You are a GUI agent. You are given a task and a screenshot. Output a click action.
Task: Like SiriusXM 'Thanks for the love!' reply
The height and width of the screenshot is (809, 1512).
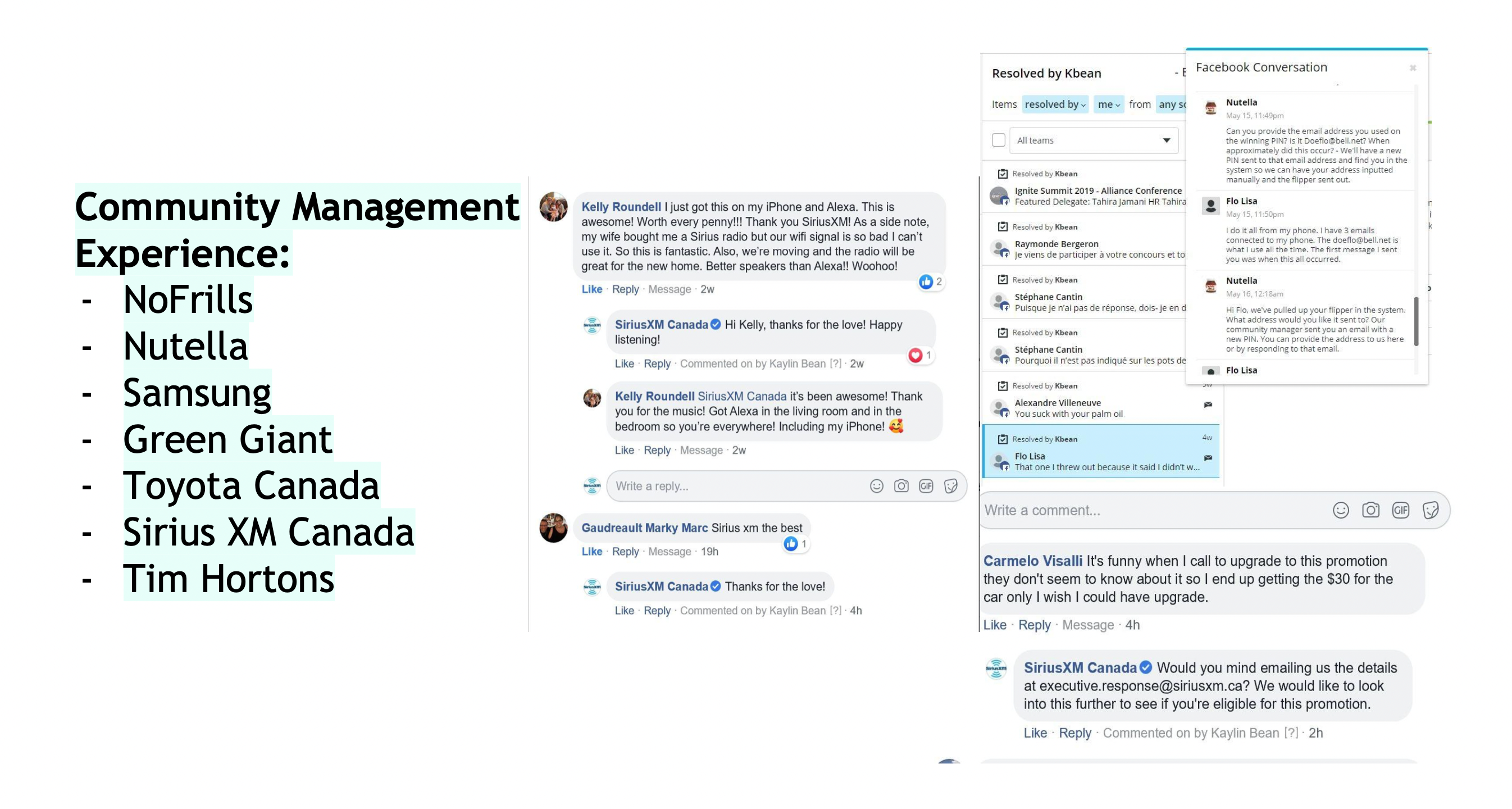point(624,611)
